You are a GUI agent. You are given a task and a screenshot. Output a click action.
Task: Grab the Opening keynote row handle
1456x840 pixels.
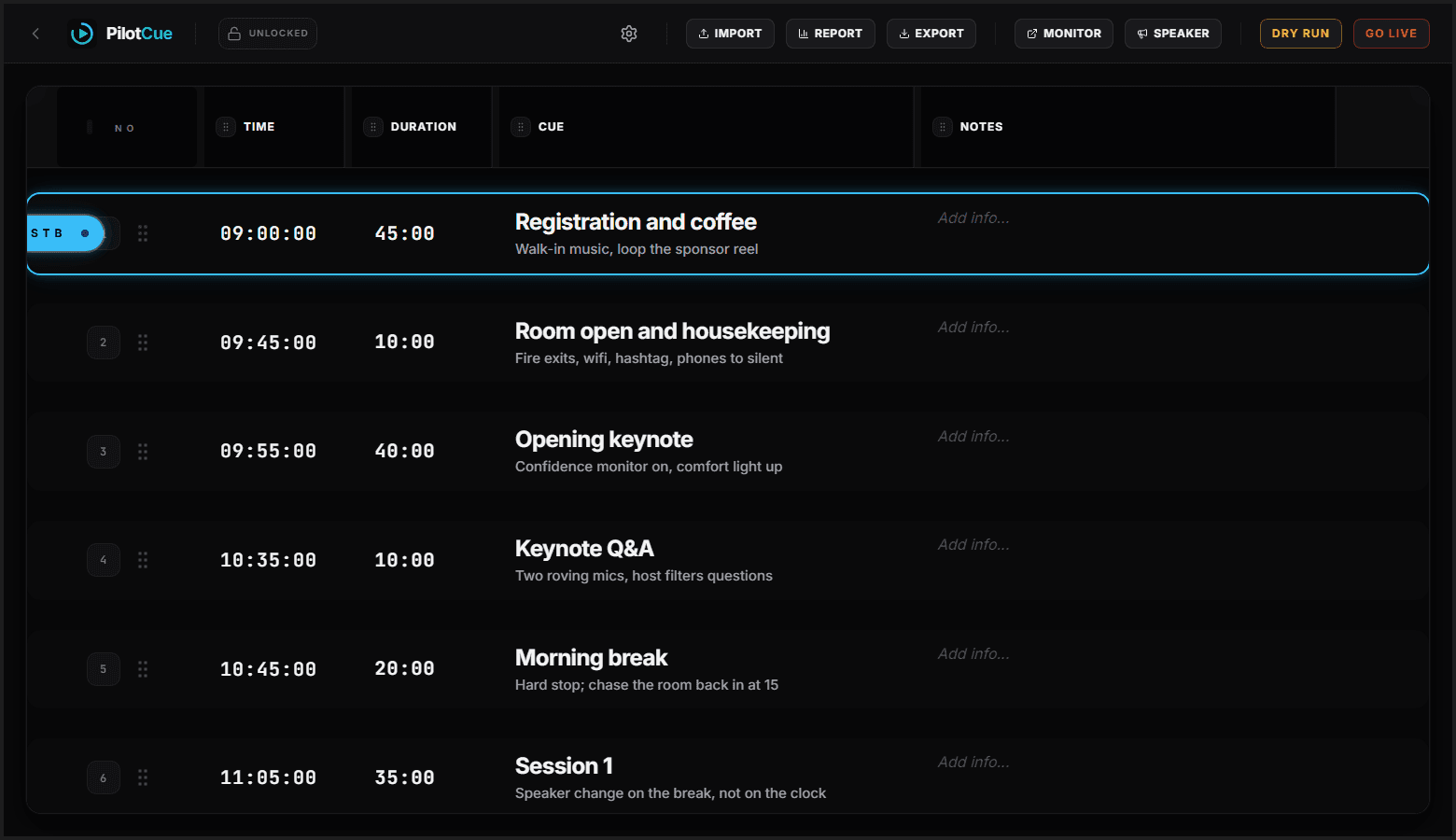143,452
